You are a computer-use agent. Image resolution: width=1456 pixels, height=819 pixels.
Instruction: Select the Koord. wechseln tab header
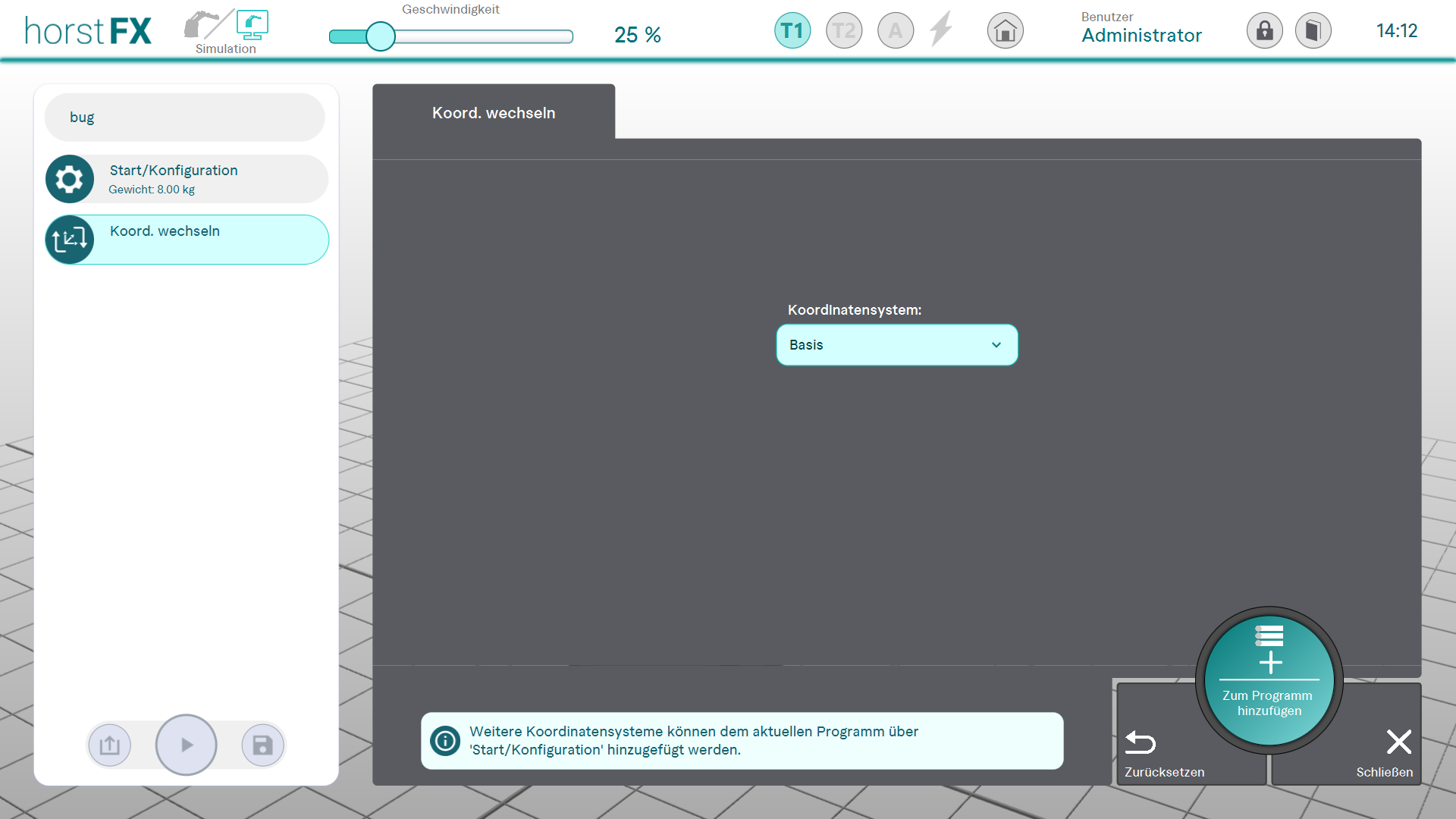494,113
